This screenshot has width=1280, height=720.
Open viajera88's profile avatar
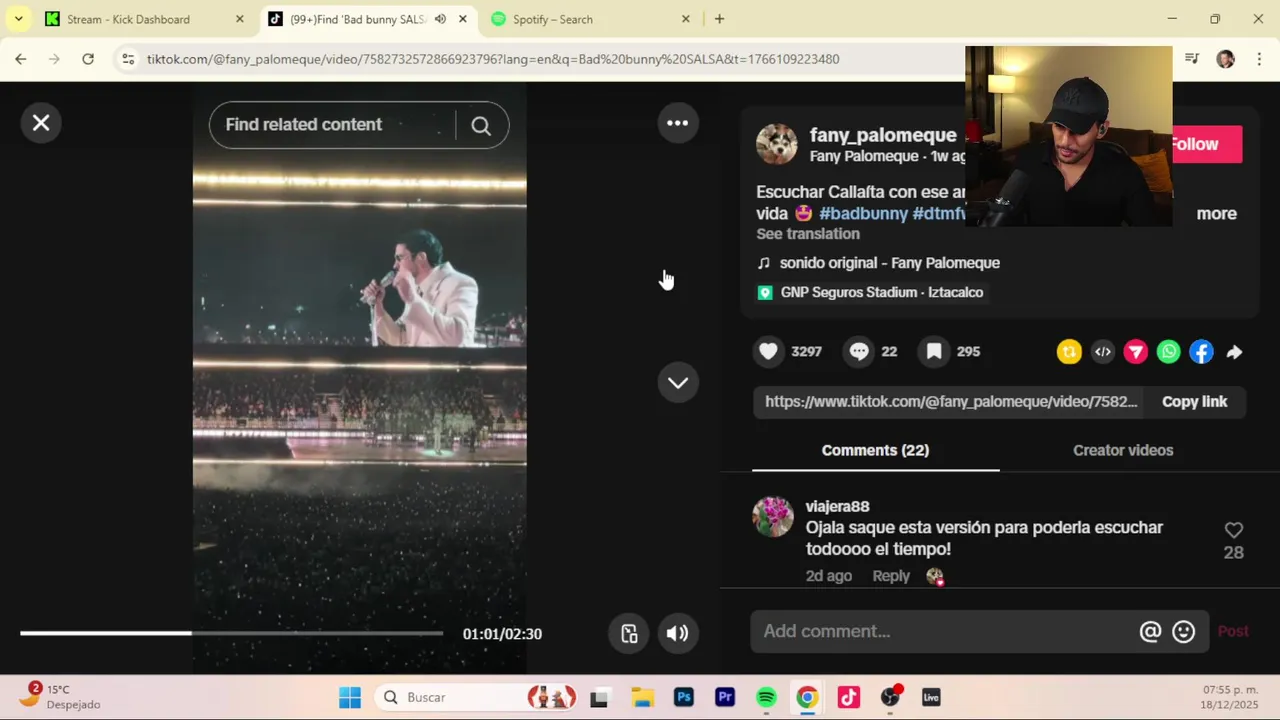click(773, 517)
